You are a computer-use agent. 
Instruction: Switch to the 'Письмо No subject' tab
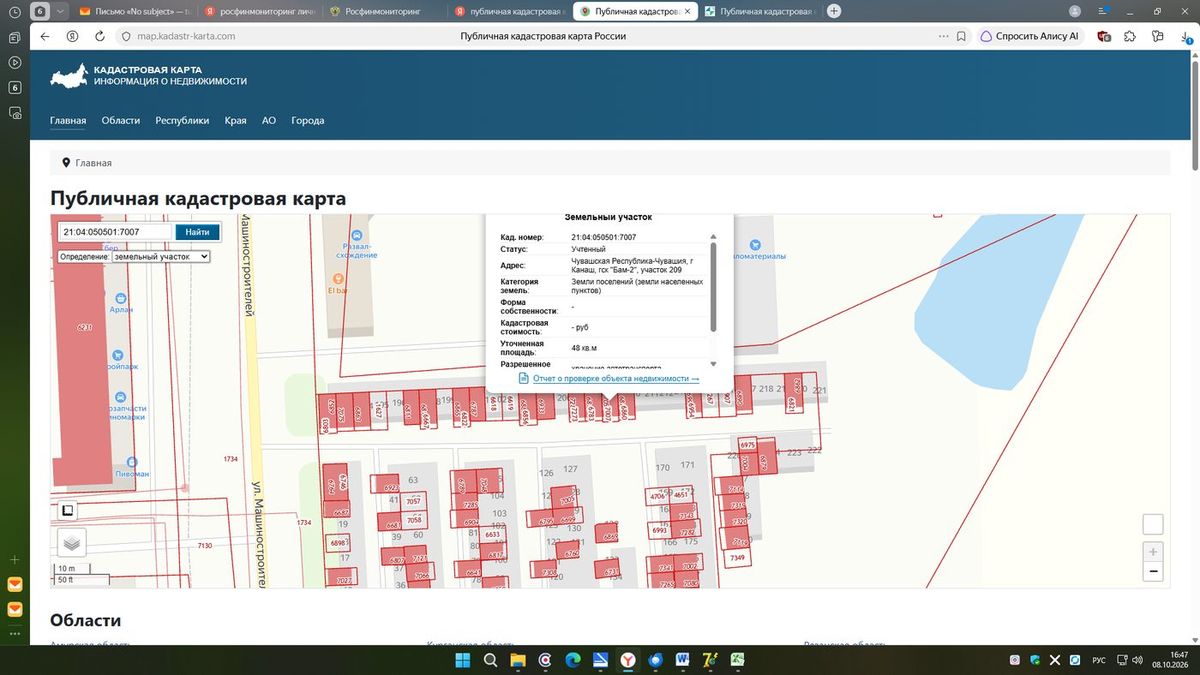[135, 11]
